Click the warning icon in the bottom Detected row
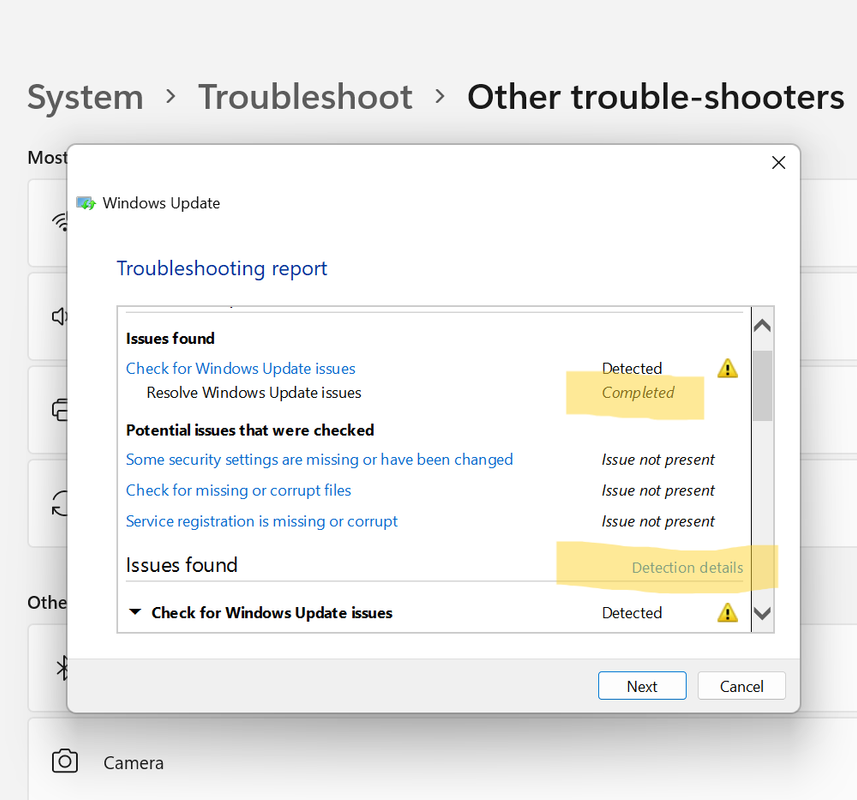 (x=727, y=613)
